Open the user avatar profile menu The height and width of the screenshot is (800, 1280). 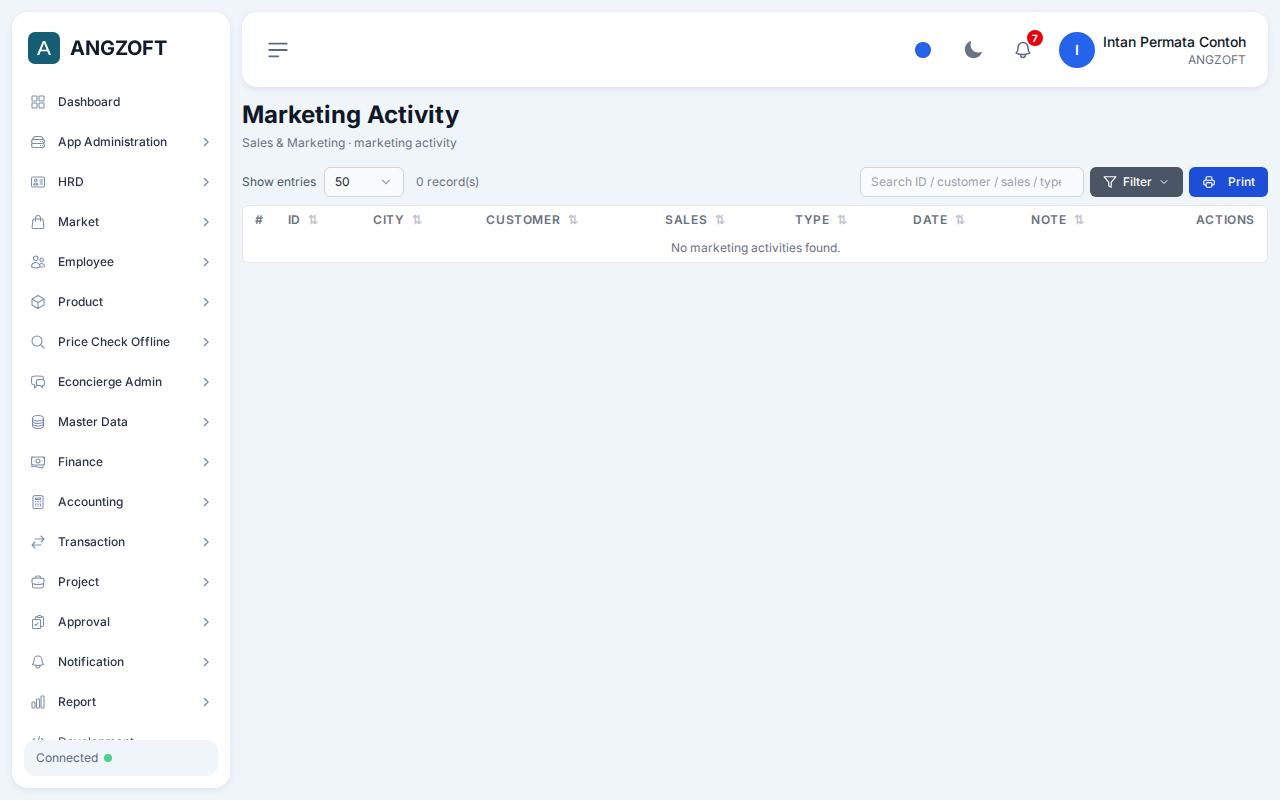[x=1077, y=50]
